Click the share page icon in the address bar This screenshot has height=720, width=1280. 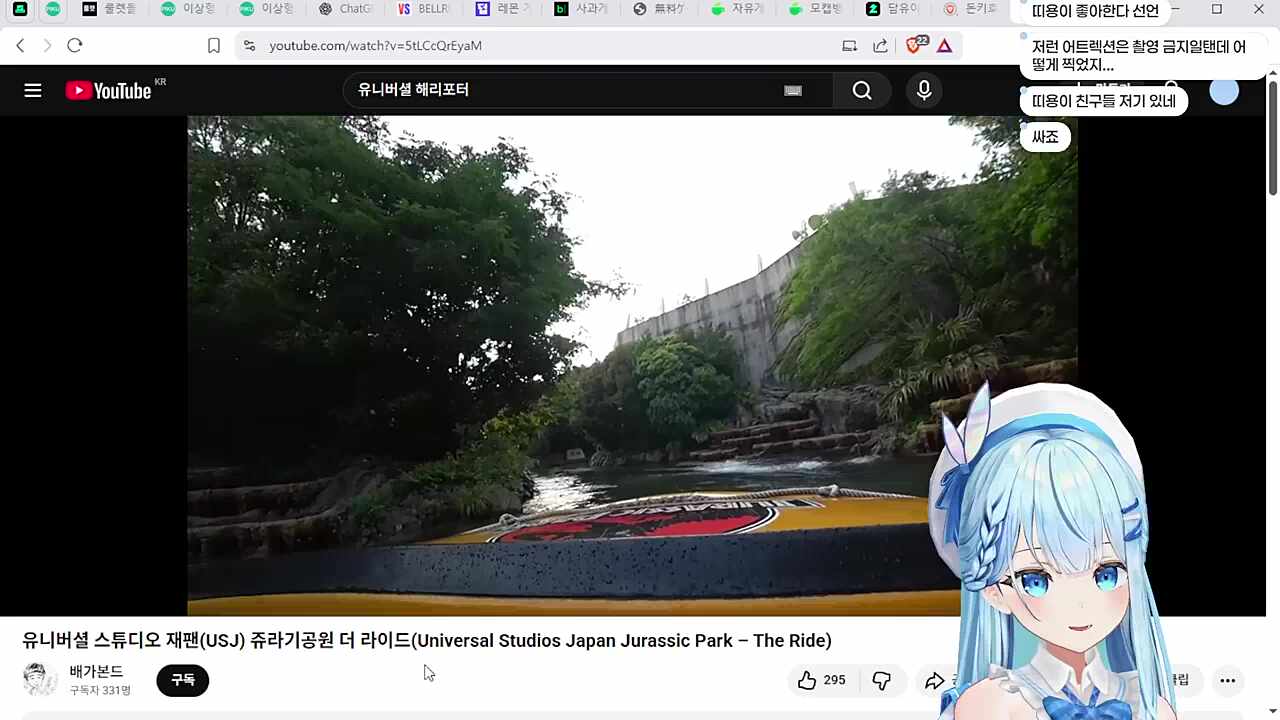881,45
